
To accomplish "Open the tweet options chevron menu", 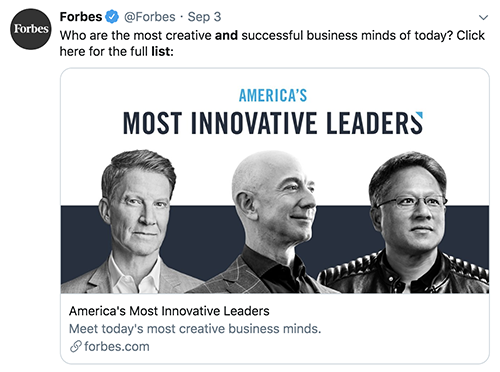I will coord(483,17).
